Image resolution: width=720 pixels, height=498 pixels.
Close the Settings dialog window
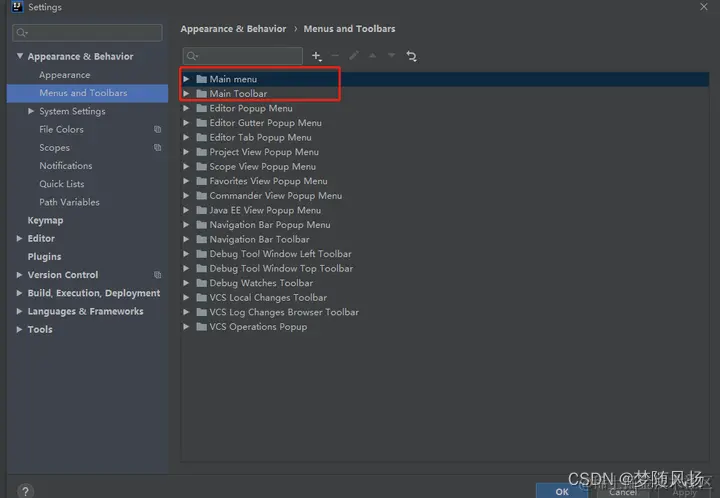tap(703, 6)
